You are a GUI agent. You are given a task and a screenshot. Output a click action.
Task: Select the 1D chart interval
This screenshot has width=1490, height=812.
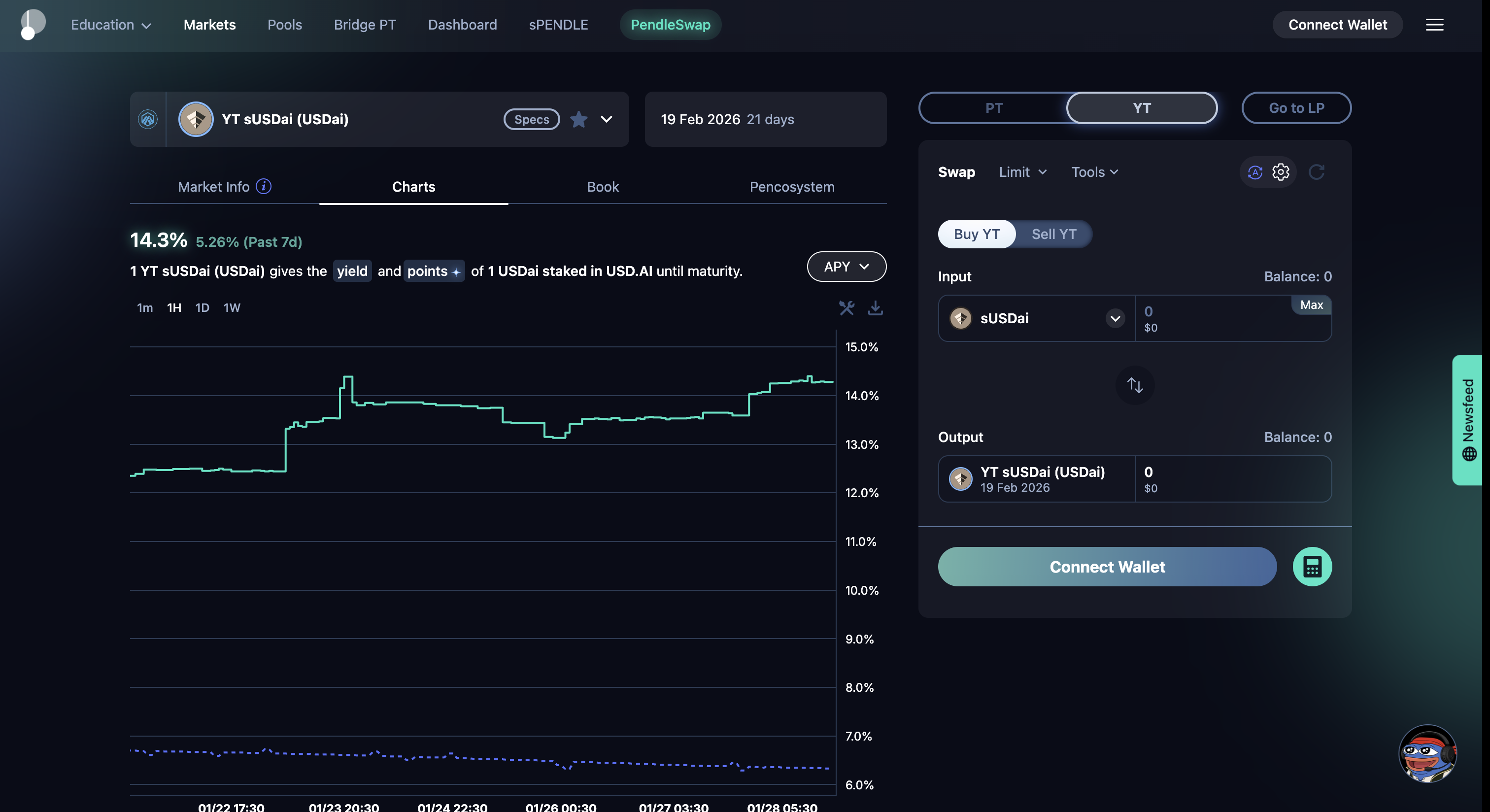click(202, 307)
